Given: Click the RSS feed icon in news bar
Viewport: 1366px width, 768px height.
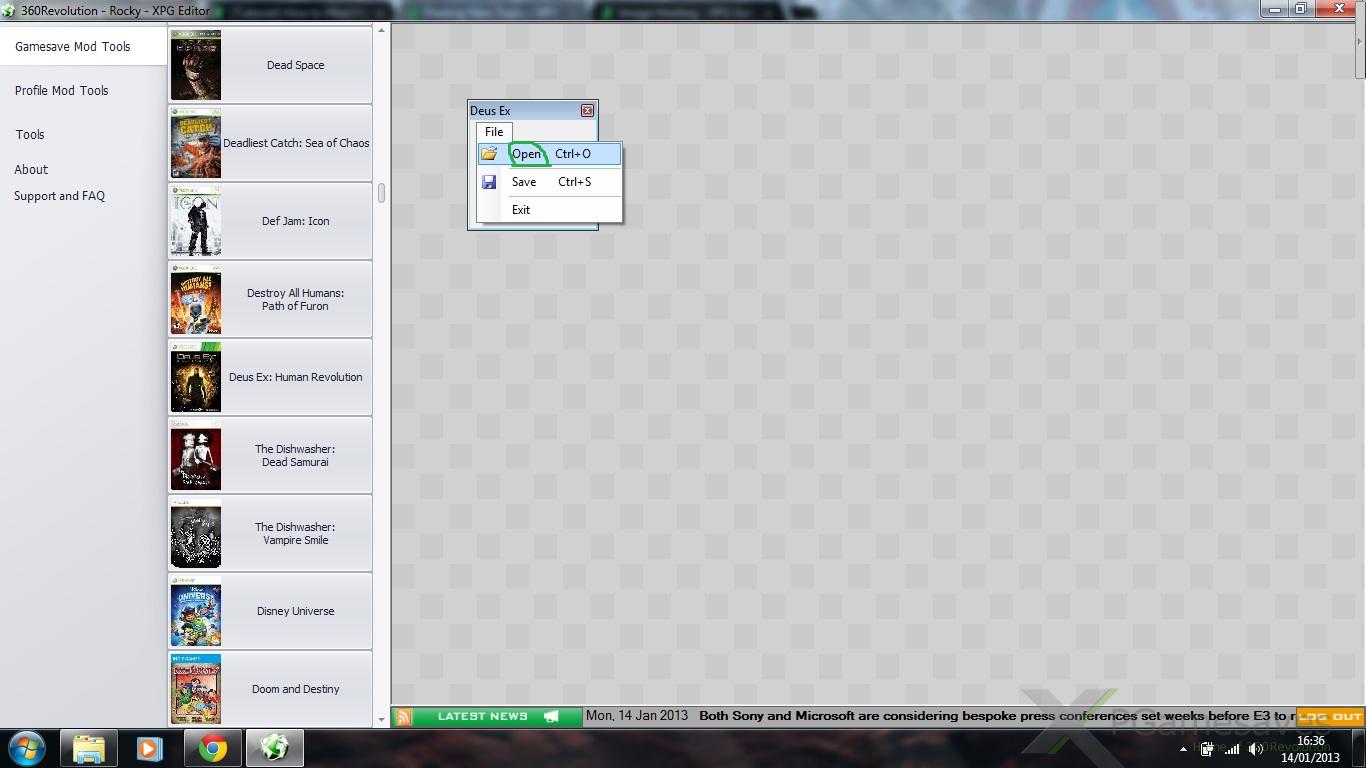Looking at the screenshot, I should [403, 717].
